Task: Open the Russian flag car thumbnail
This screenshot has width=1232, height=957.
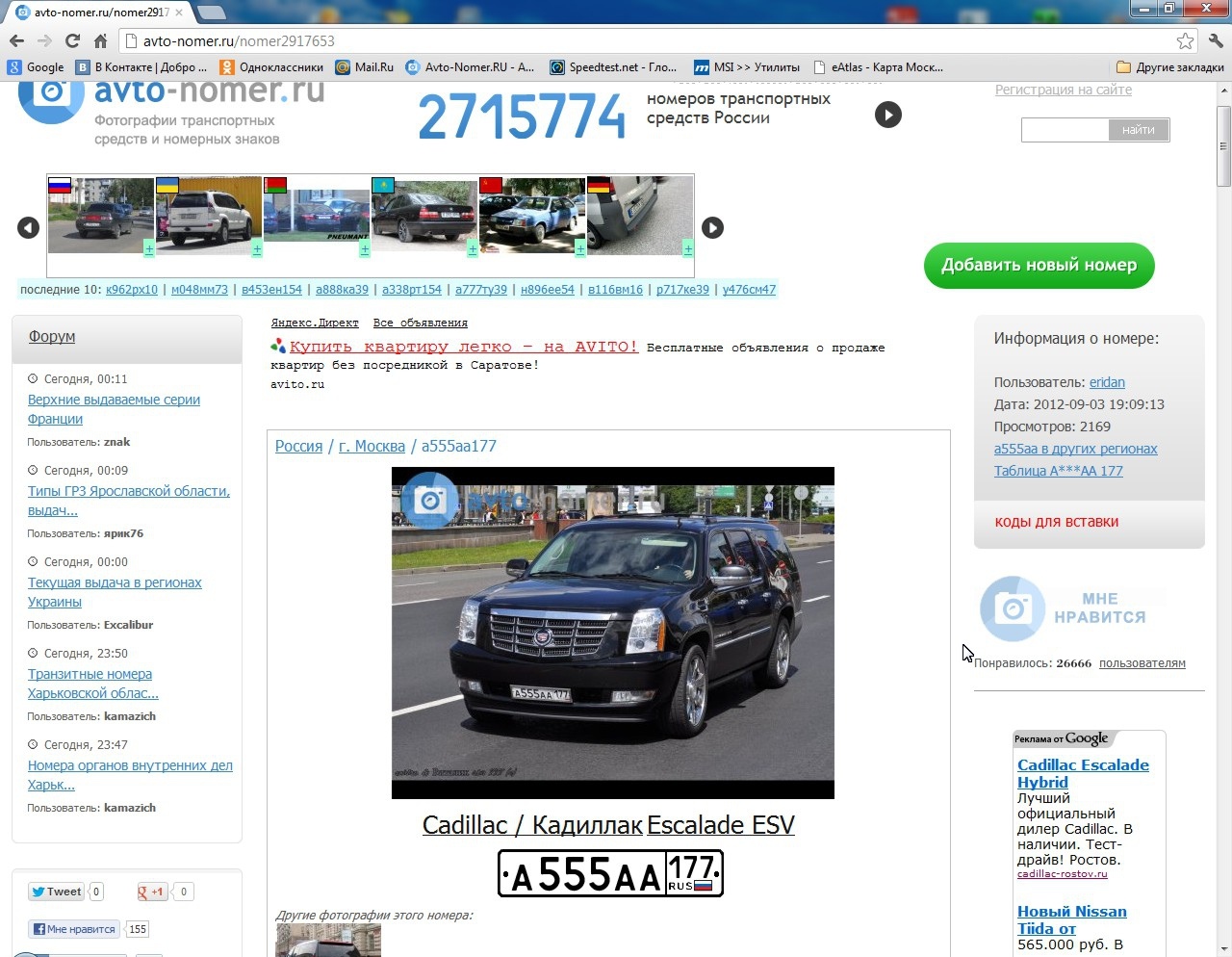Action: pyautogui.click(x=100, y=216)
